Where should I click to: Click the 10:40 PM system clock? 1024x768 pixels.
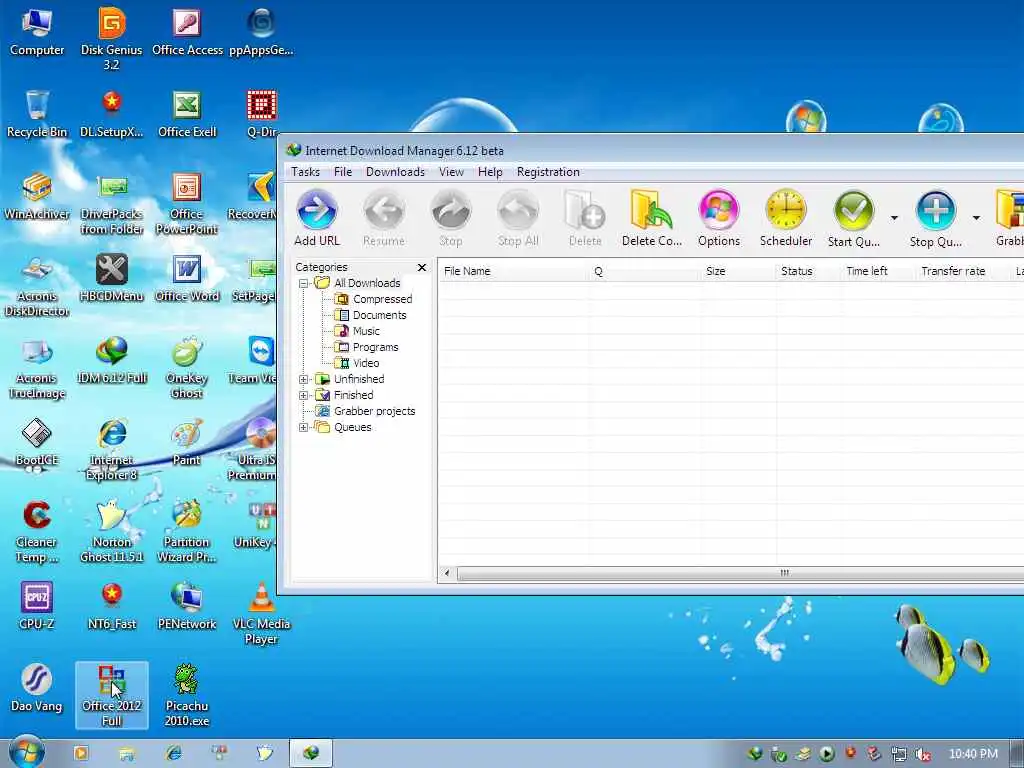pos(973,754)
